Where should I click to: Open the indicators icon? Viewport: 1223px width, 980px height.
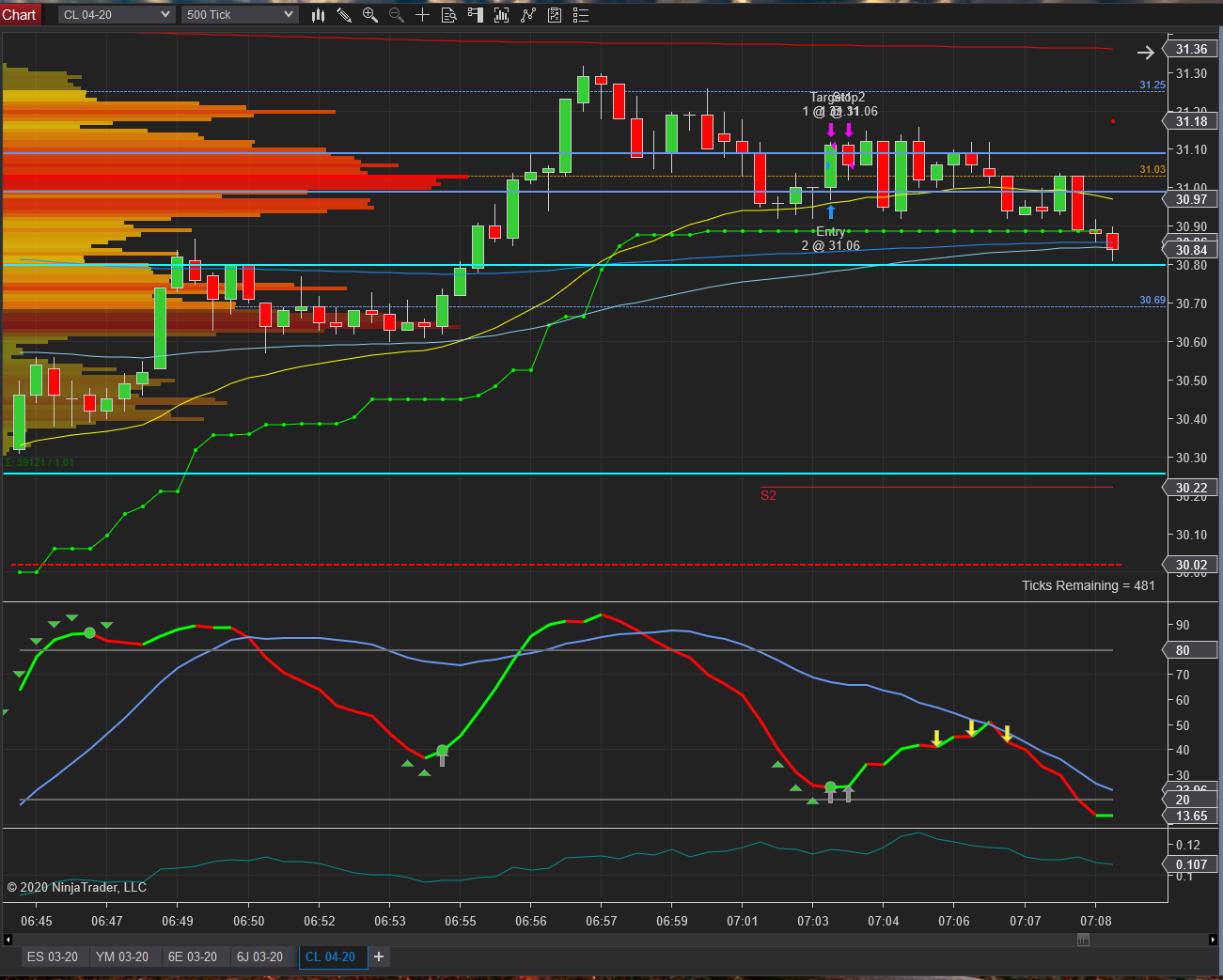[x=528, y=14]
